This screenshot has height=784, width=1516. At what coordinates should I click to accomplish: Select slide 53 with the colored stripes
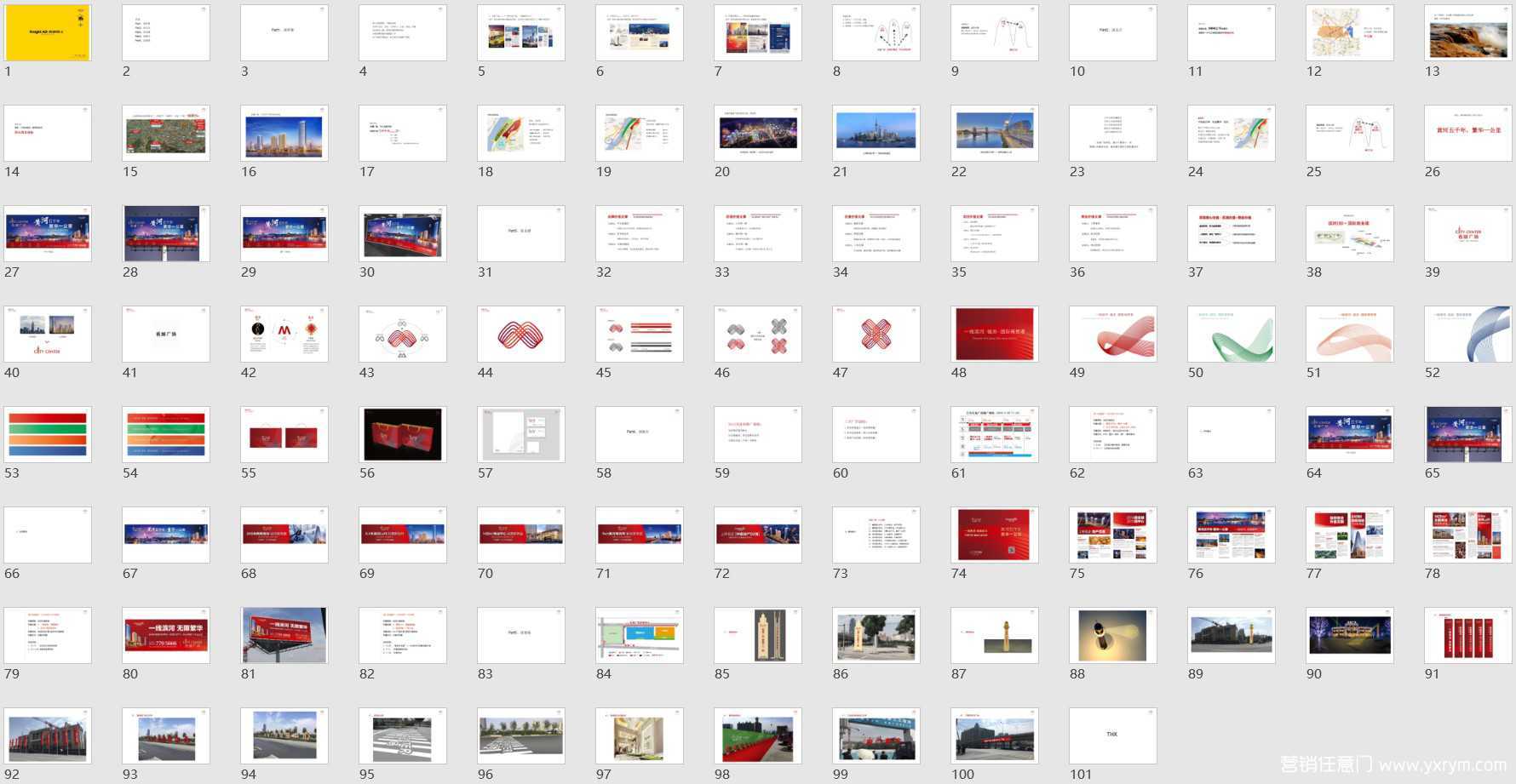pyautogui.click(x=48, y=434)
